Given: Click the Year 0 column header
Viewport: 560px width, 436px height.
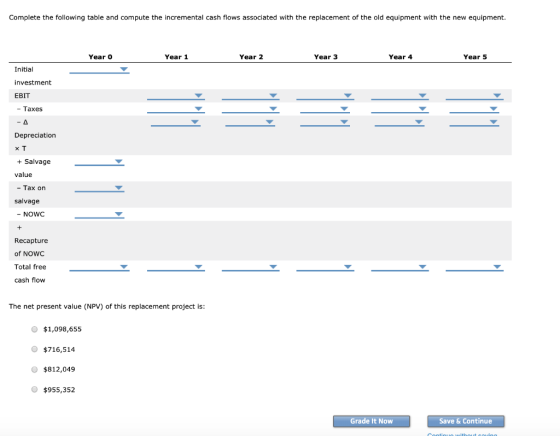Looking at the screenshot, I should [x=100, y=57].
